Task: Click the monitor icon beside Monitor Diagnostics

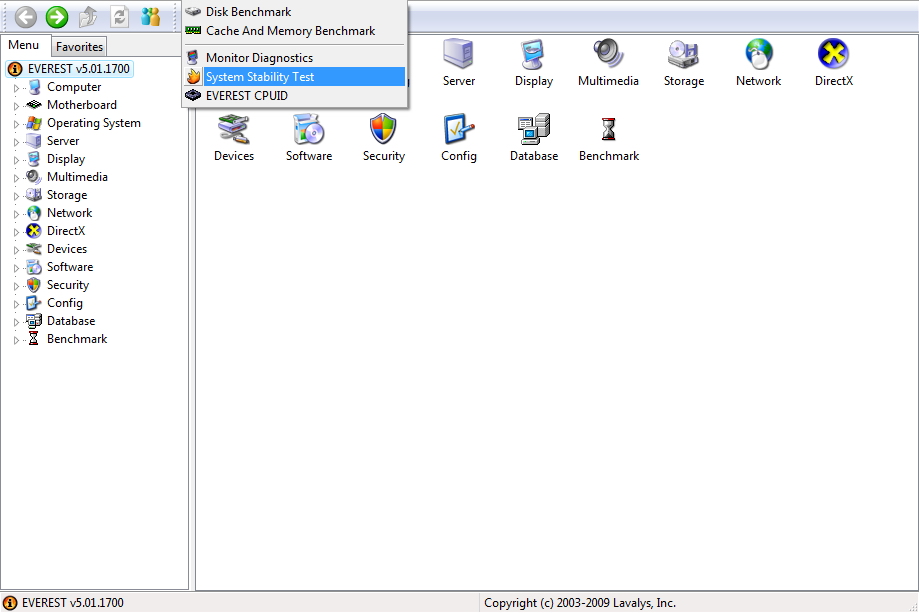Action: (x=192, y=57)
